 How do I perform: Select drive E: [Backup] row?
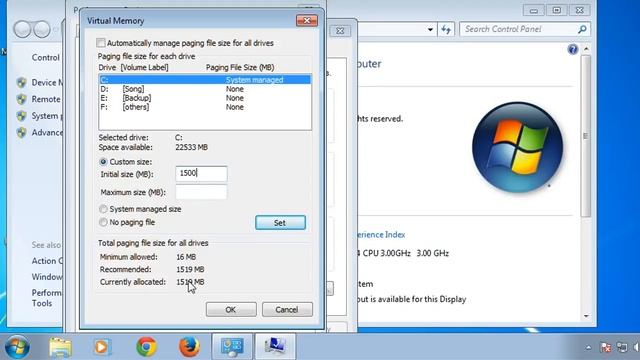(x=205, y=98)
